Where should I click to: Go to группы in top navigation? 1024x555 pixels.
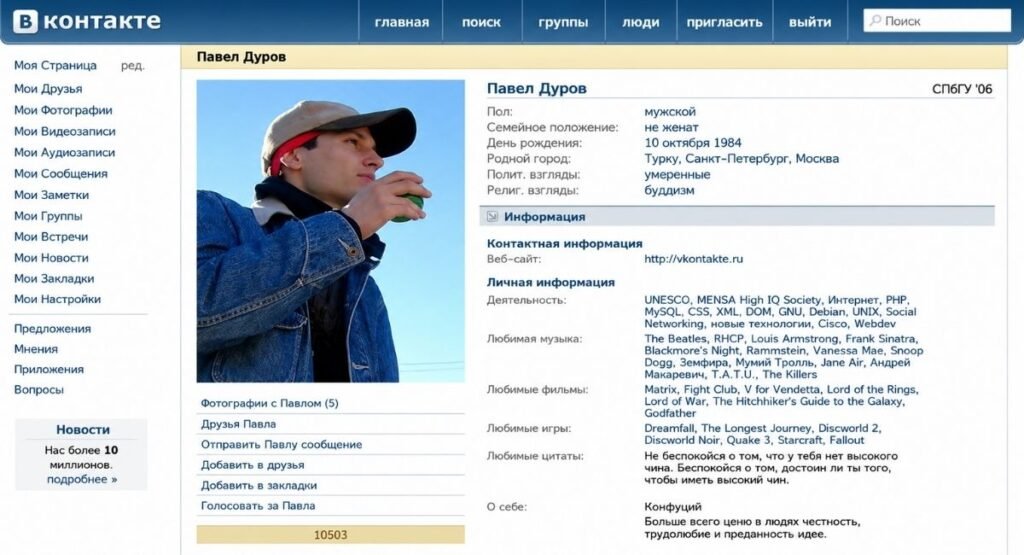click(563, 22)
